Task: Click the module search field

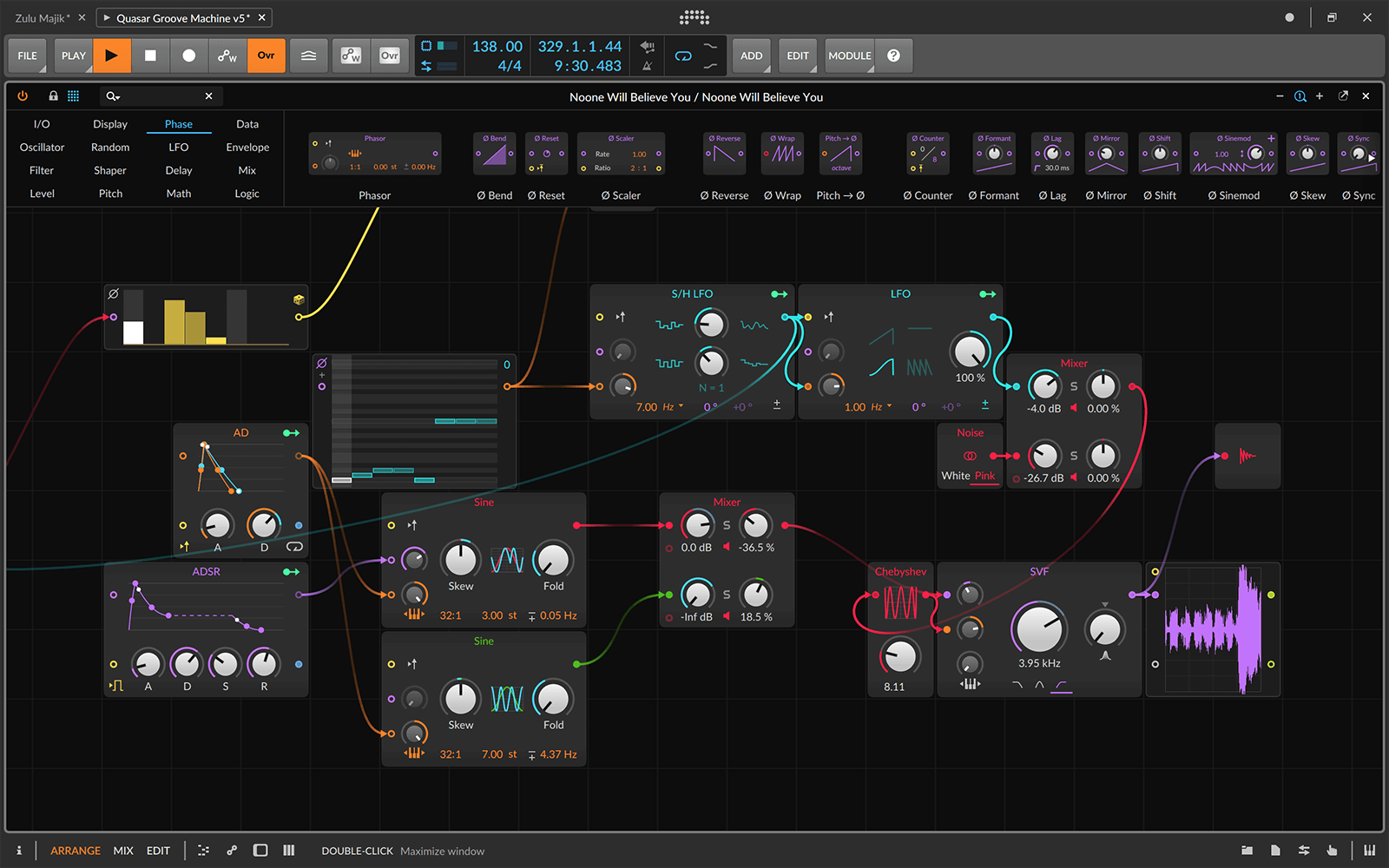Action: point(161,96)
